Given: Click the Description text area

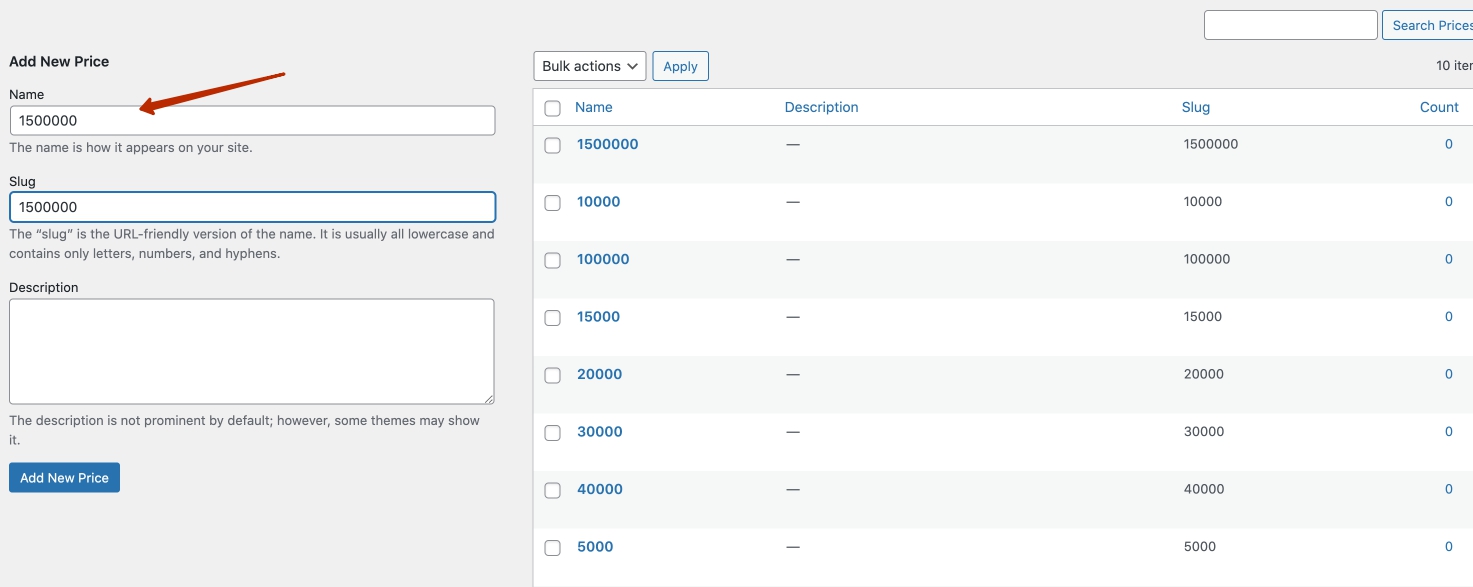Looking at the screenshot, I should (x=252, y=351).
